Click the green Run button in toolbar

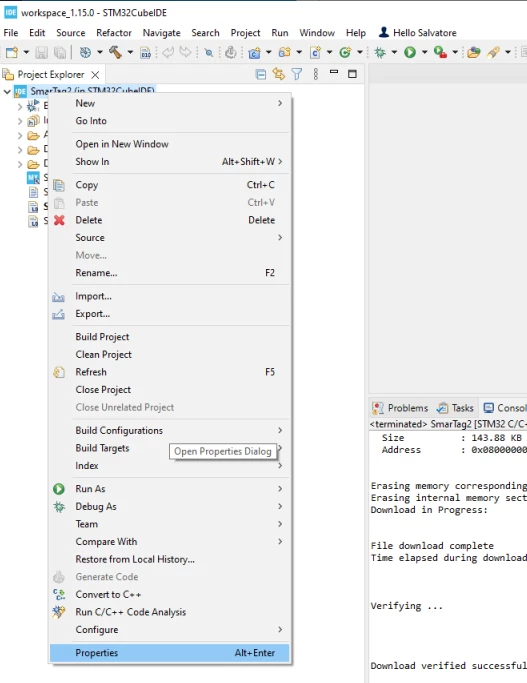[409, 53]
